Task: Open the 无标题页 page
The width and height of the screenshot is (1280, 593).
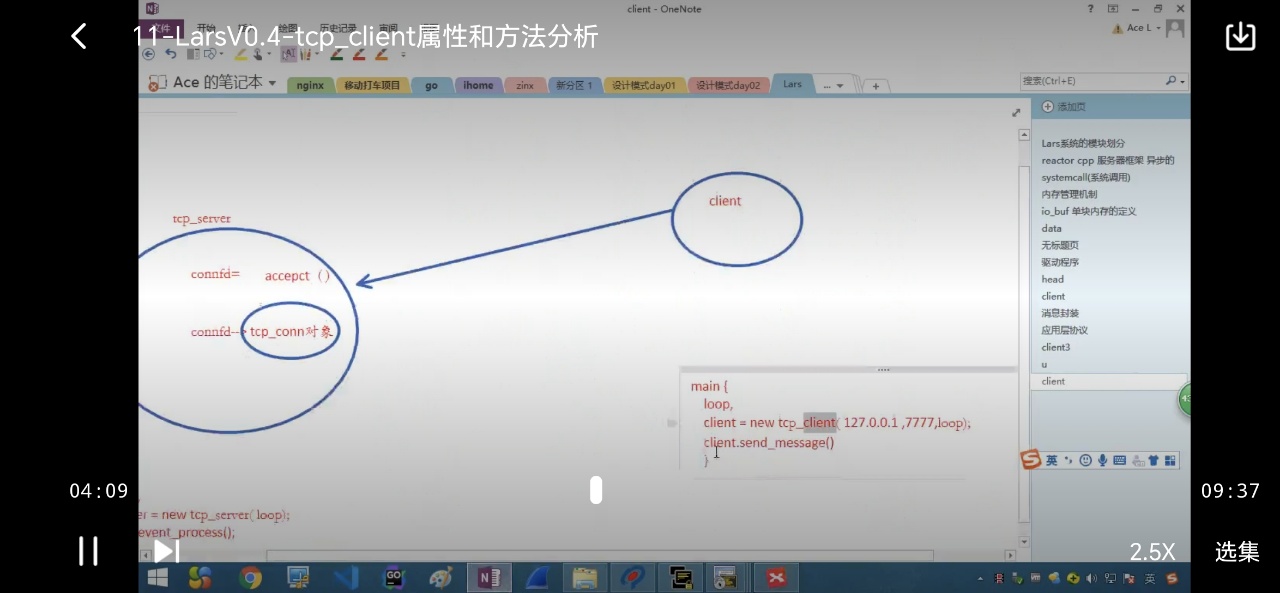Action: 1060,245
